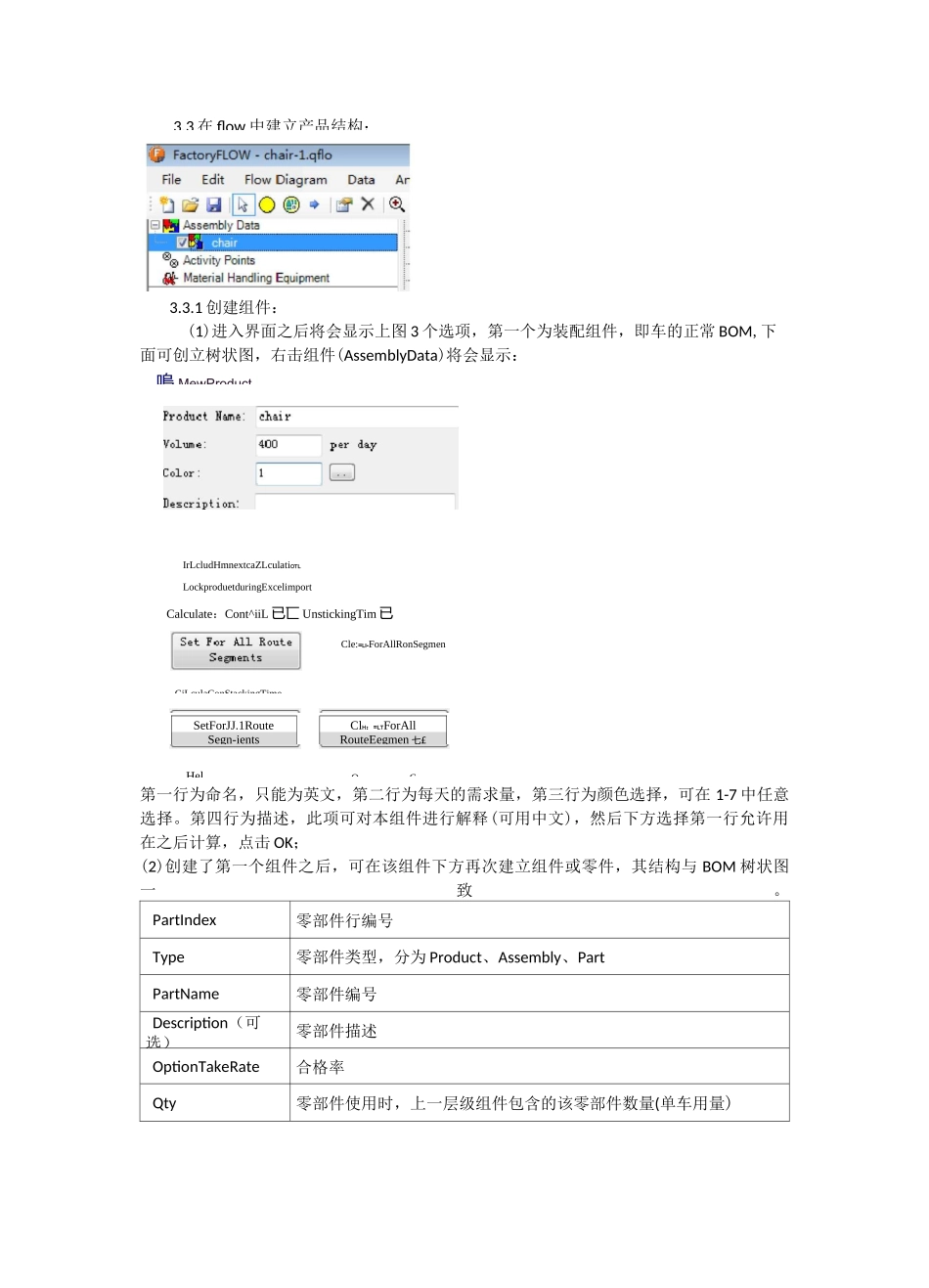929x1288 pixels.
Task: Open the Data menu
Action: click(x=361, y=180)
